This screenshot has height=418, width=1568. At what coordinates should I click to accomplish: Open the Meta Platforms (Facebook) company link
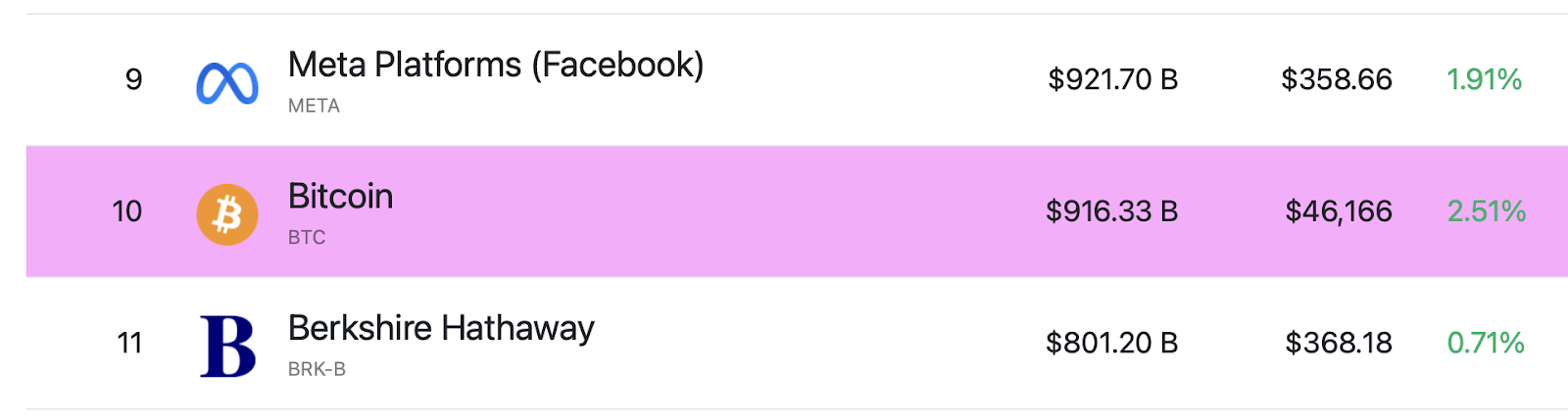[x=496, y=65]
